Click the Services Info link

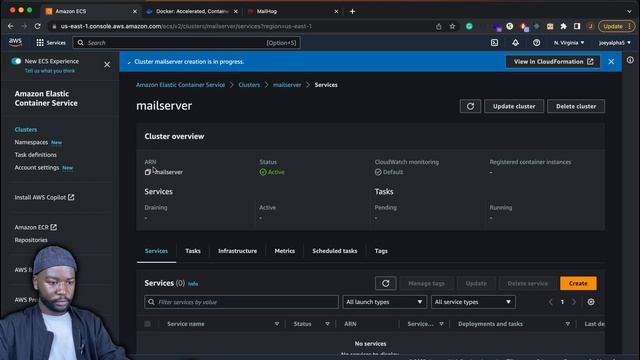pyautogui.click(x=193, y=284)
